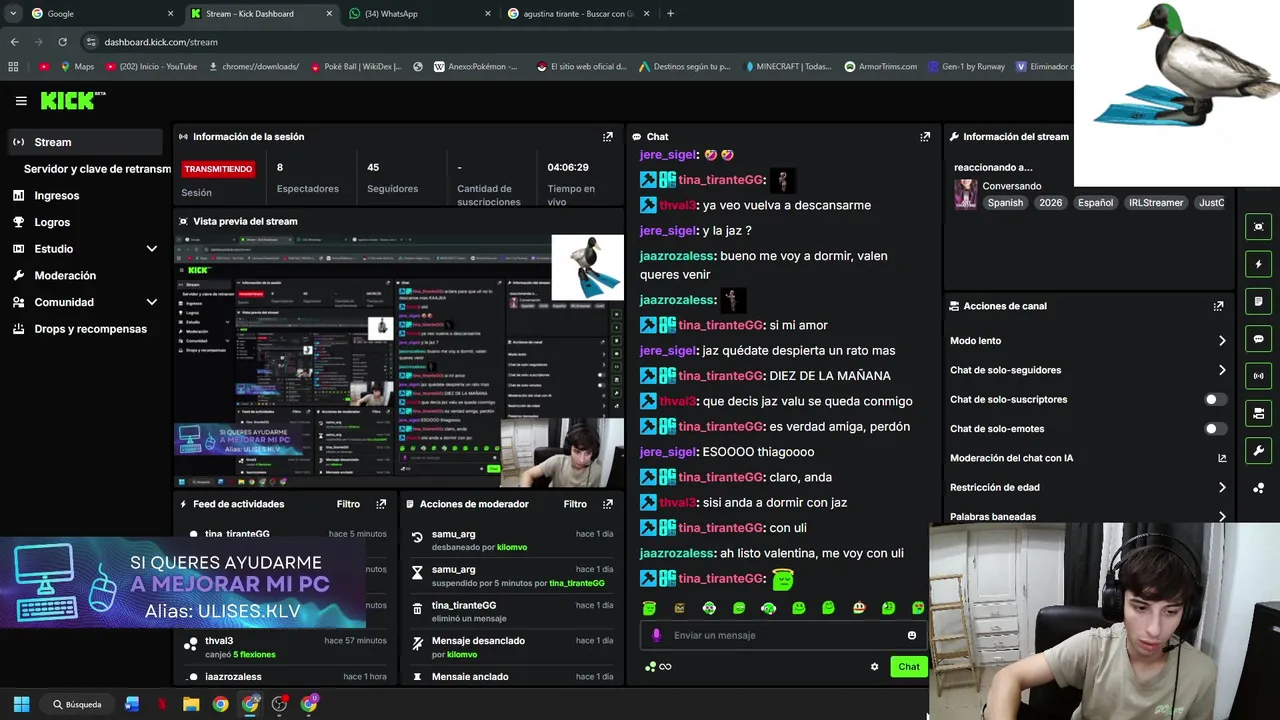The height and width of the screenshot is (720, 1280).
Task: Click the TRANSMITIENDO status badge
Action: [218, 169]
